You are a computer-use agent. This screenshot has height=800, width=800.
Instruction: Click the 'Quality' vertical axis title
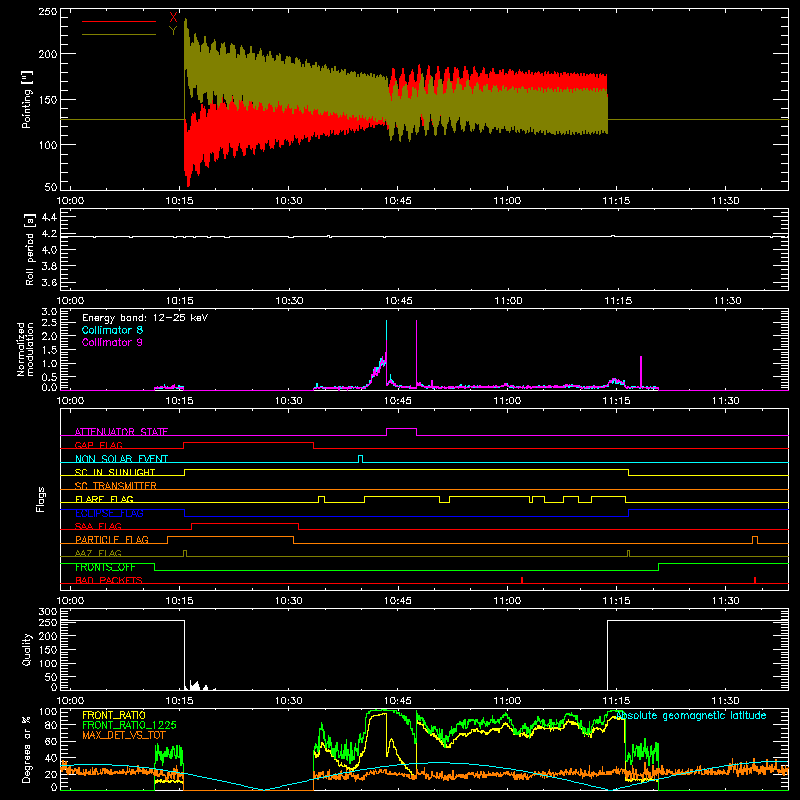(27, 649)
